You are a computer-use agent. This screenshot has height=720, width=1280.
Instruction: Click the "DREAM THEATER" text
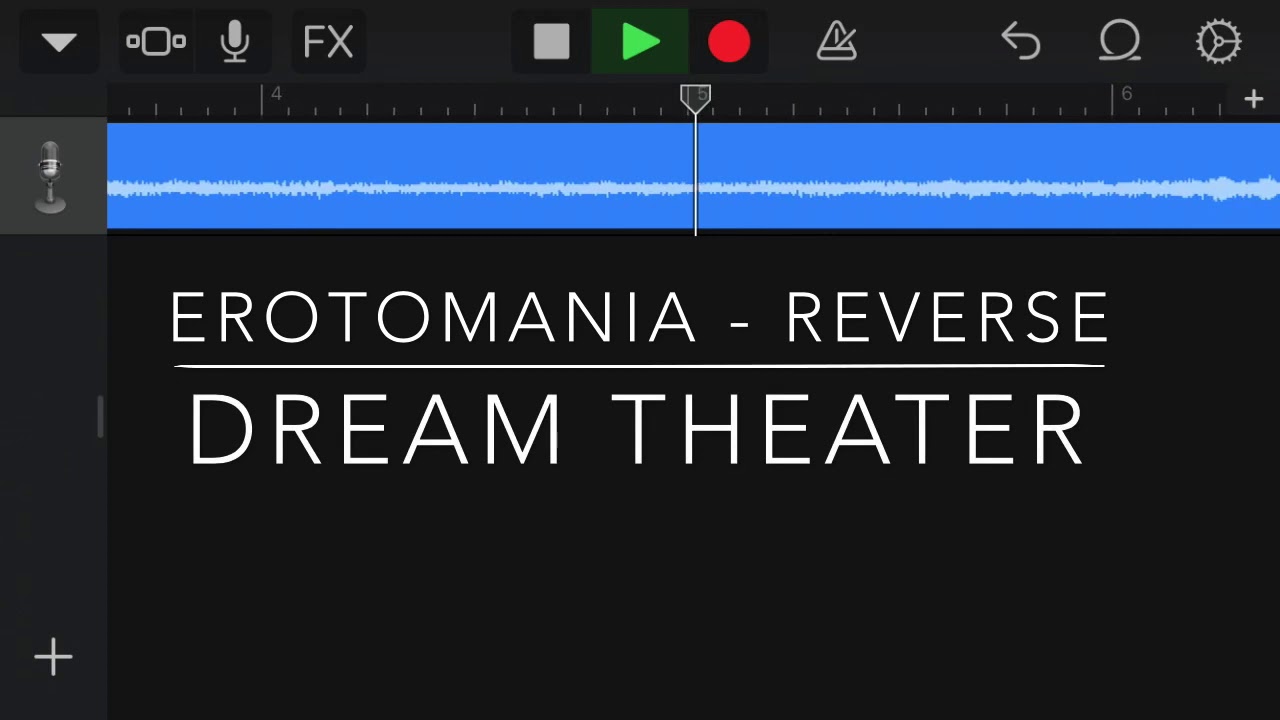(x=637, y=430)
